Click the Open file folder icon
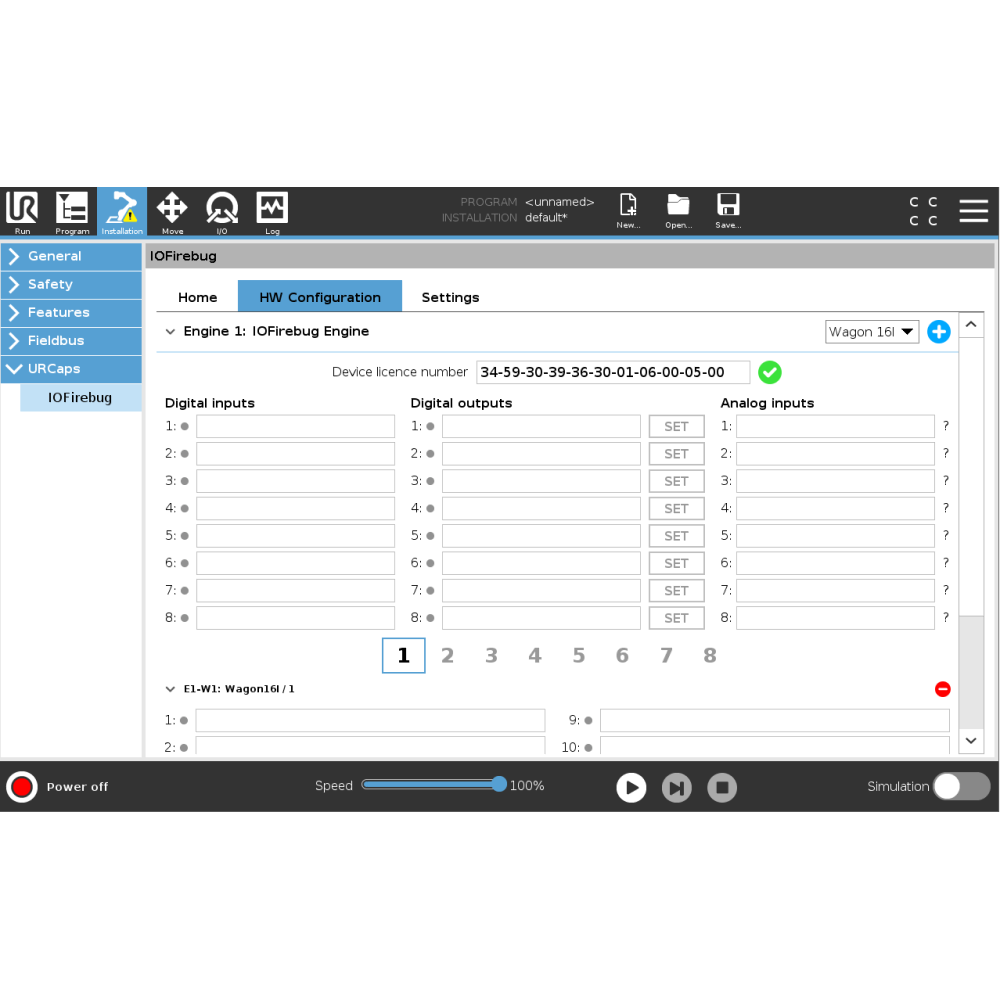 point(678,210)
